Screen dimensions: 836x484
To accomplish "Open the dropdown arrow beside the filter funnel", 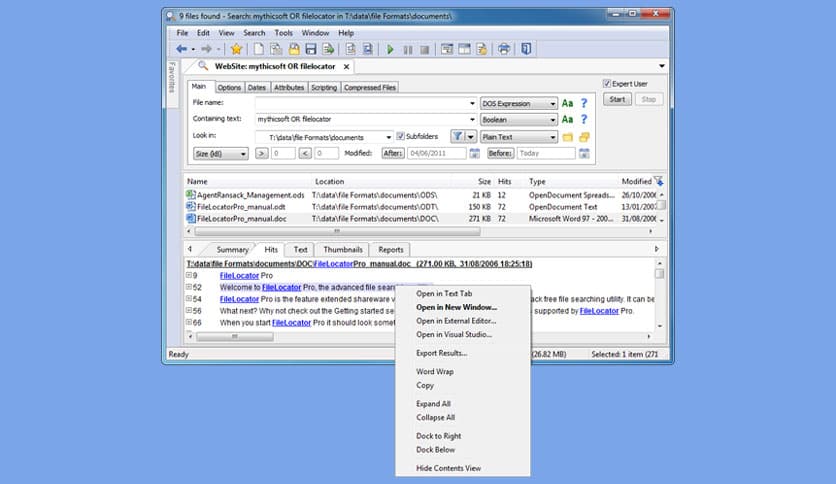I will [x=471, y=136].
